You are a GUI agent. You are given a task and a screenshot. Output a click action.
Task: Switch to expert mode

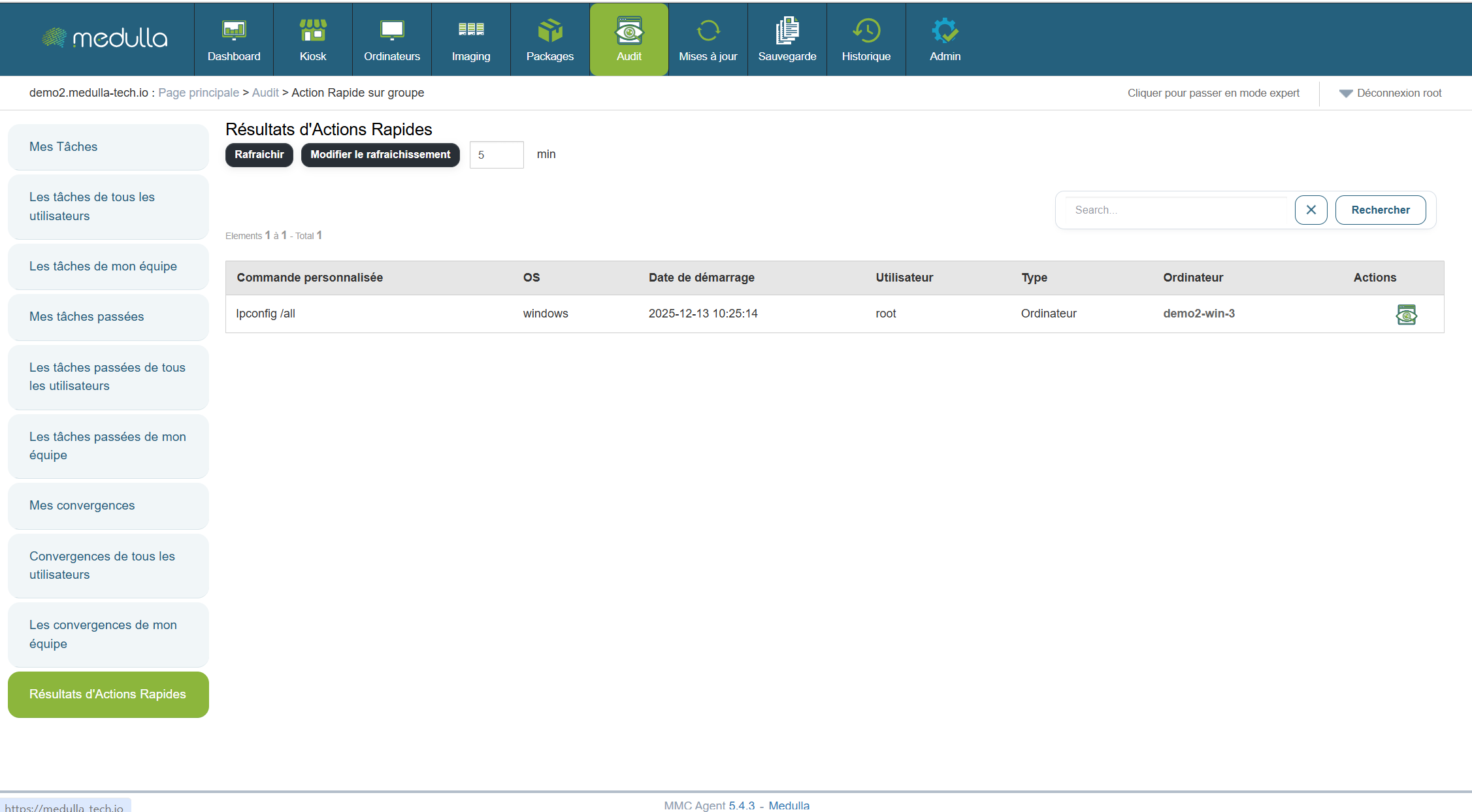coord(1213,93)
